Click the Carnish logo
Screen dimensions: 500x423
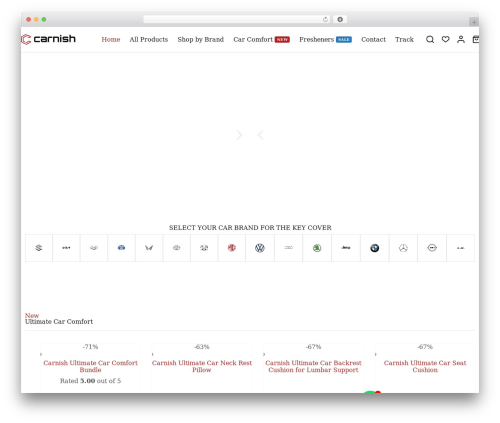[x=48, y=39]
